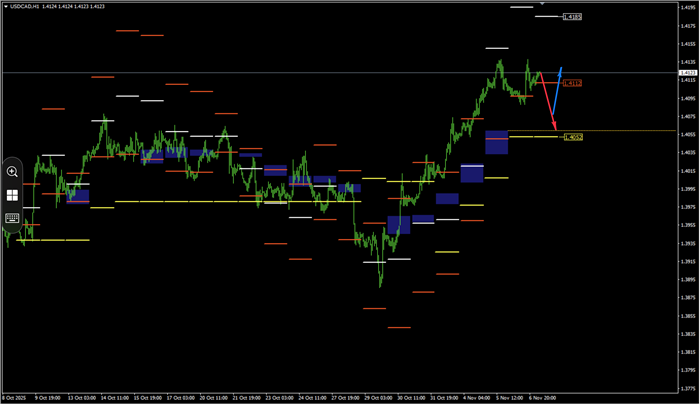This screenshot has height=404, width=700.
Task: Select the yellow 1.4052 price level label
Action: pyautogui.click(x=573, y=137)
